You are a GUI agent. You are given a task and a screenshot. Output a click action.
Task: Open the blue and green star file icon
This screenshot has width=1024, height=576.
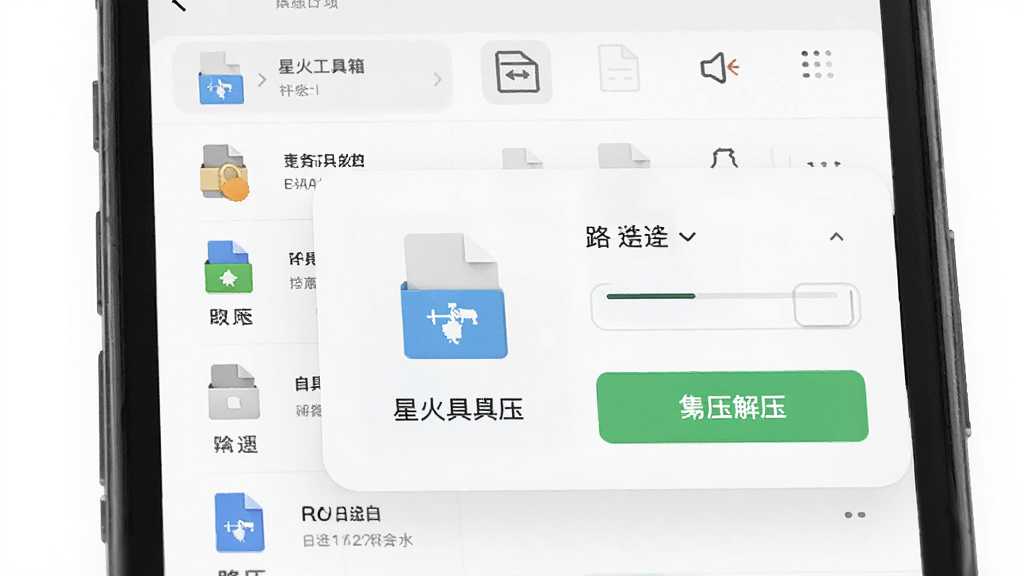pyautogui.click(x=228, y=267)
